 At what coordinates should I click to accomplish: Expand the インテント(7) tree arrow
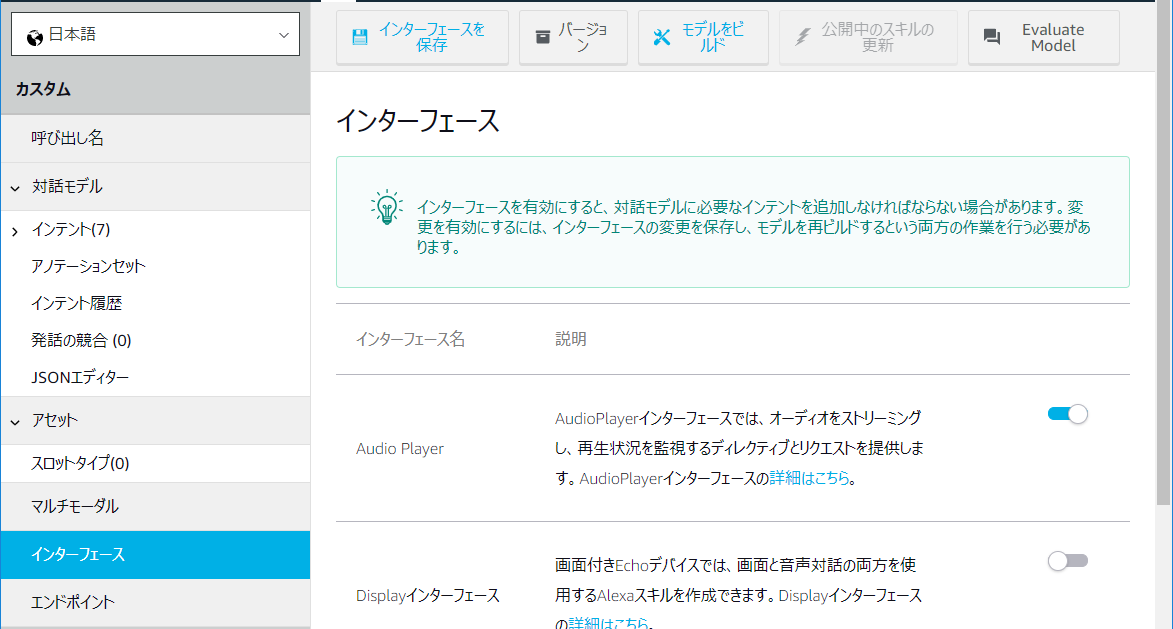pyautogui.click(x=15, y=232)
